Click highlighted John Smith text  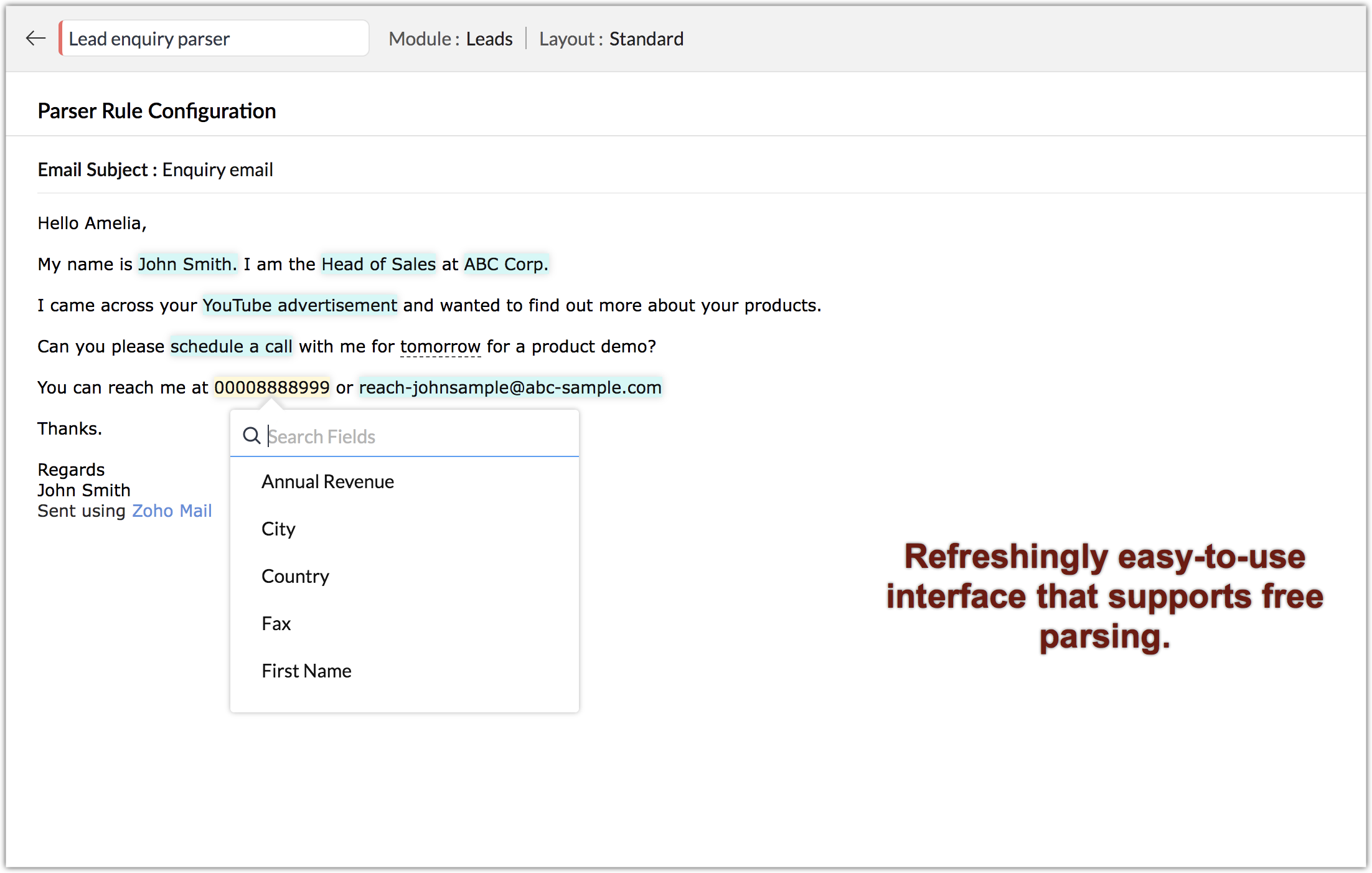pyautogui.click(x=187, y=265)
